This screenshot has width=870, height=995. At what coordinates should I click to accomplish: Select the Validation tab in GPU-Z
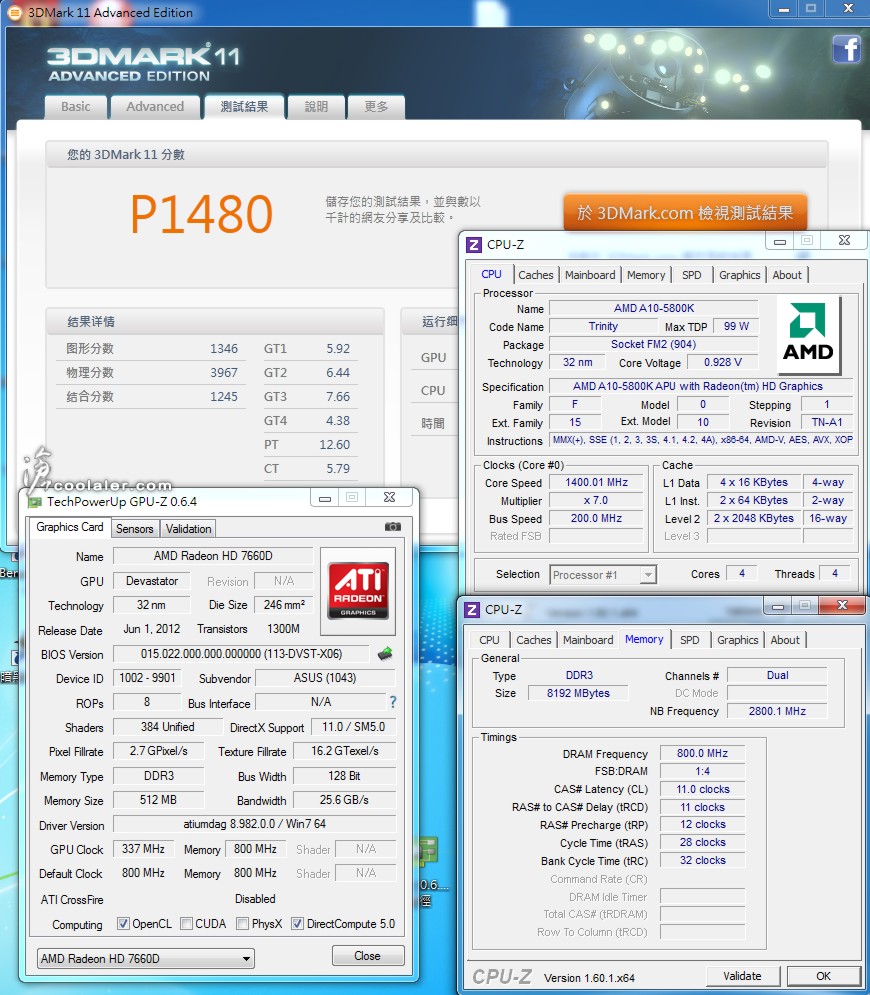click(x=188, y=529)
